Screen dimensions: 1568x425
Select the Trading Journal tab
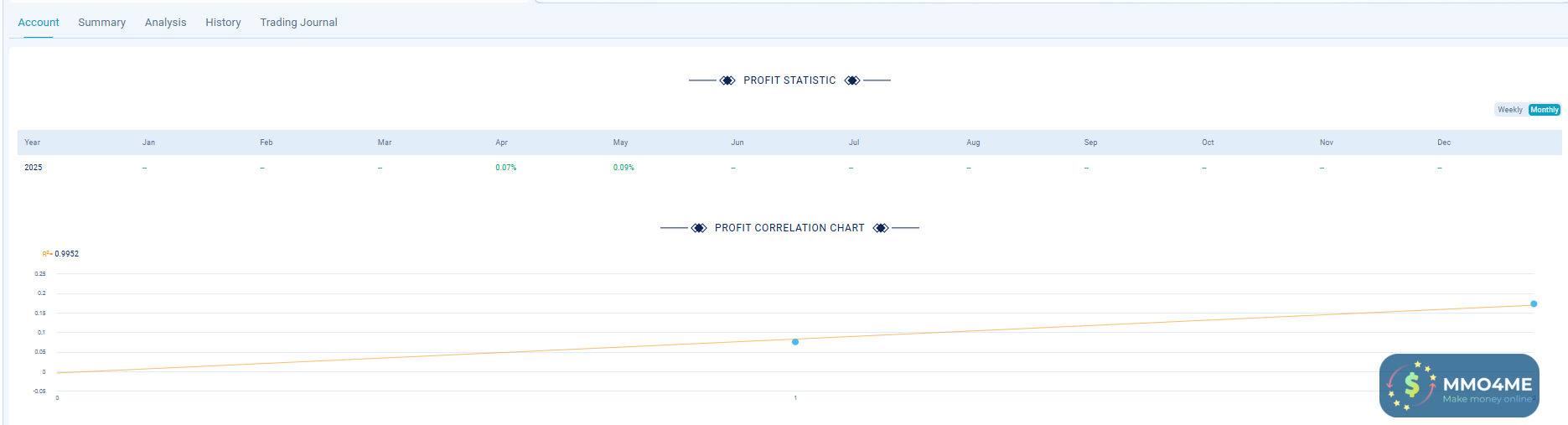click(x=298, y=23)
